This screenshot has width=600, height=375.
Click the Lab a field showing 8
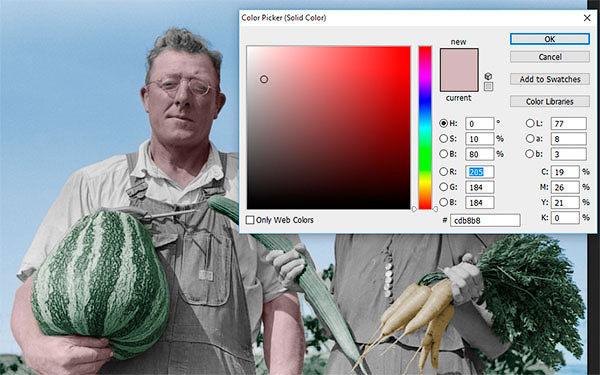click(569, 139)
